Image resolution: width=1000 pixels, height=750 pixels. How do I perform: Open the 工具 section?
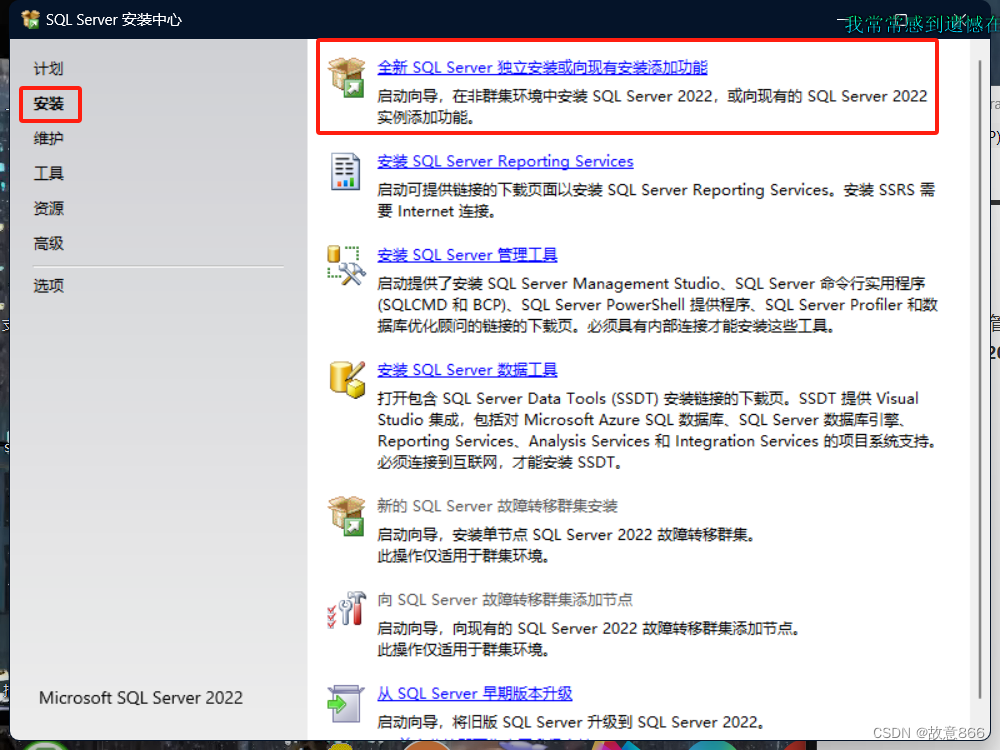(x=48, y=174)
